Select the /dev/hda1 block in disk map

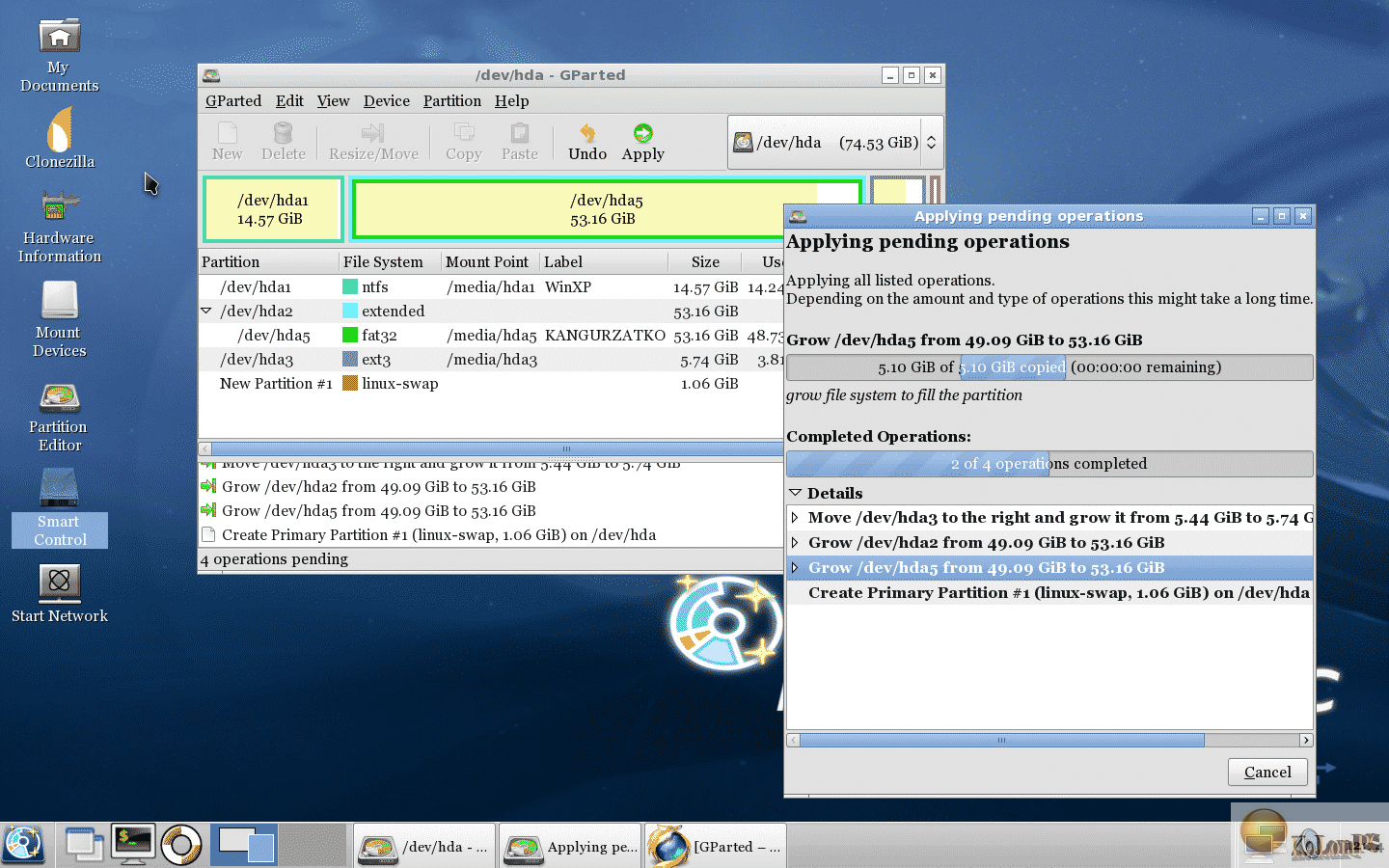(x=273, y=209)
